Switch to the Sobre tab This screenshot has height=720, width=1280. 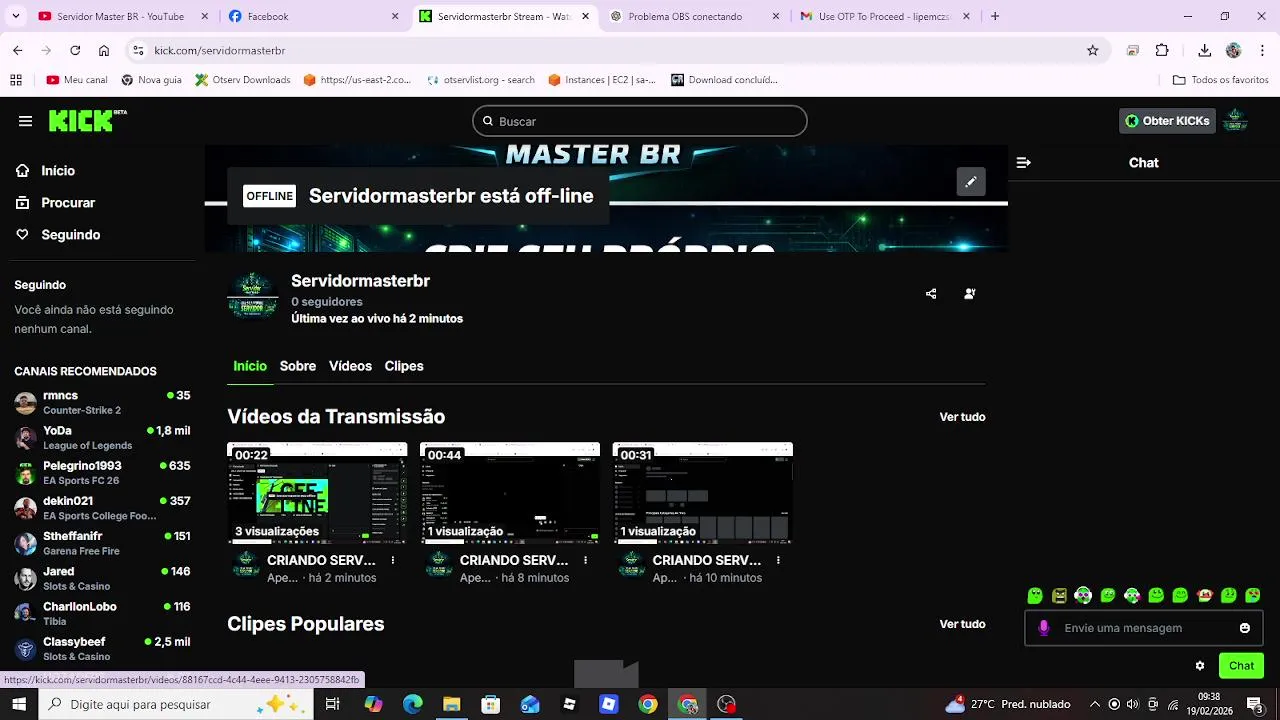pos(298,366)
